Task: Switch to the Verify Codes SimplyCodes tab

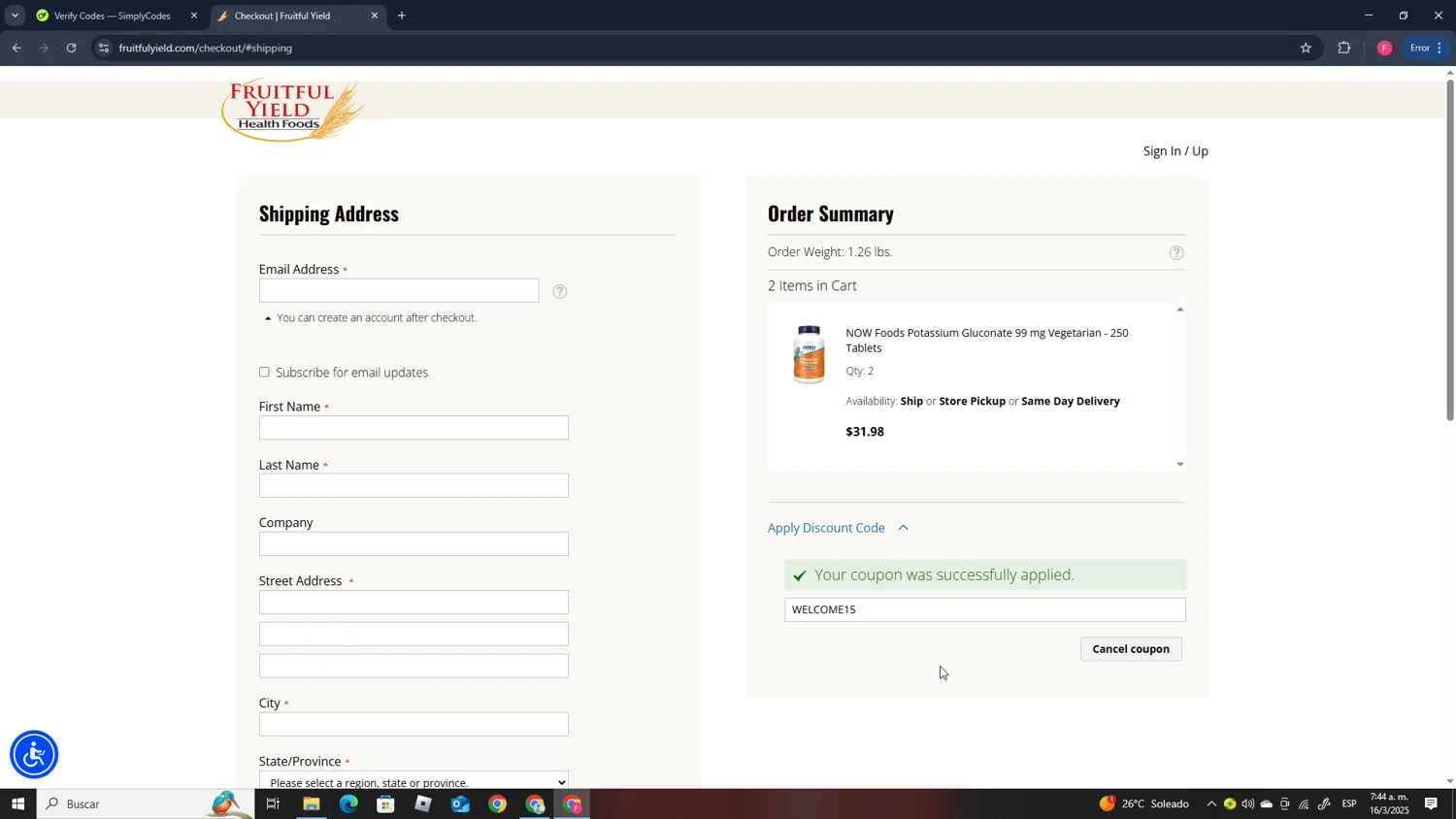Action: tap(114, 16)
